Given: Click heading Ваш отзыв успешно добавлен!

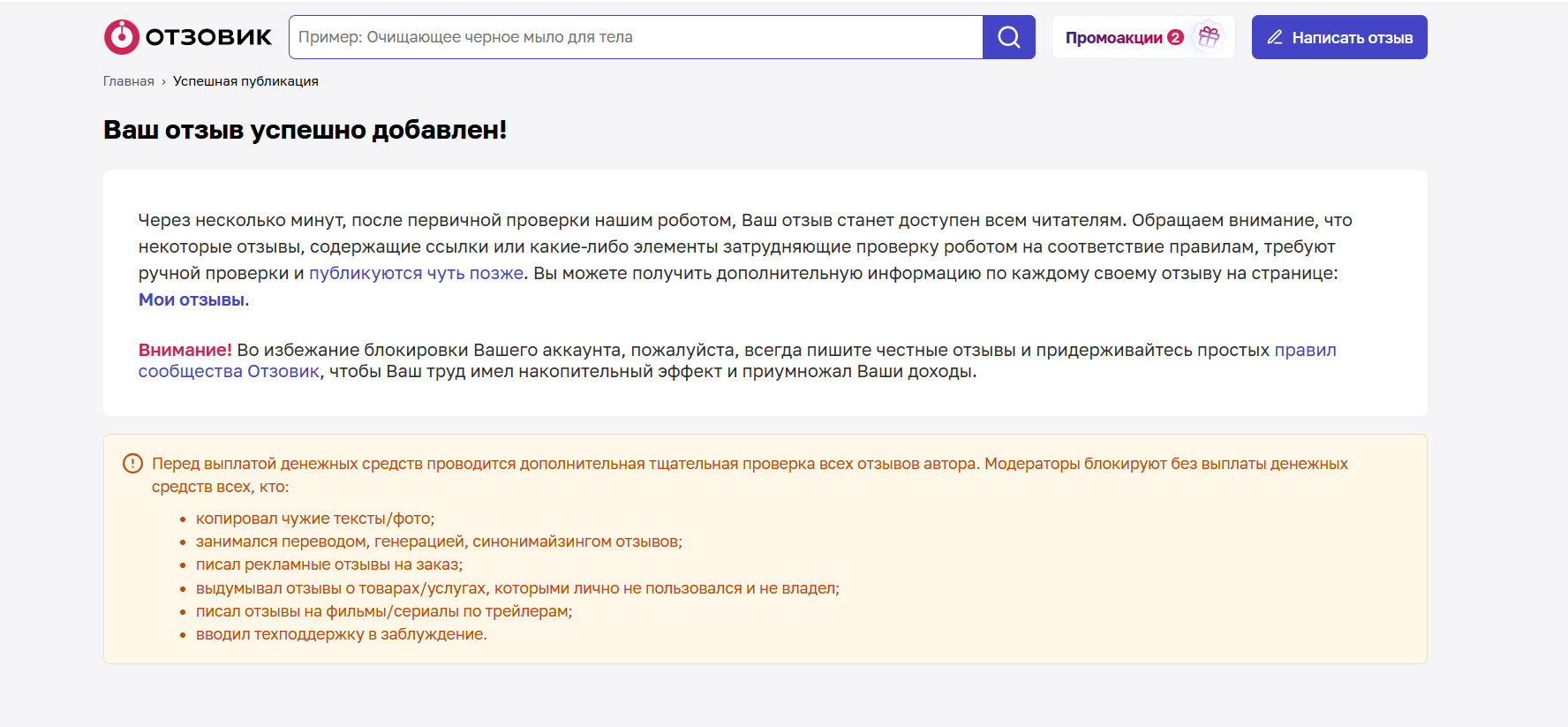Looking at the screenshot, I should tap(305, 130).
